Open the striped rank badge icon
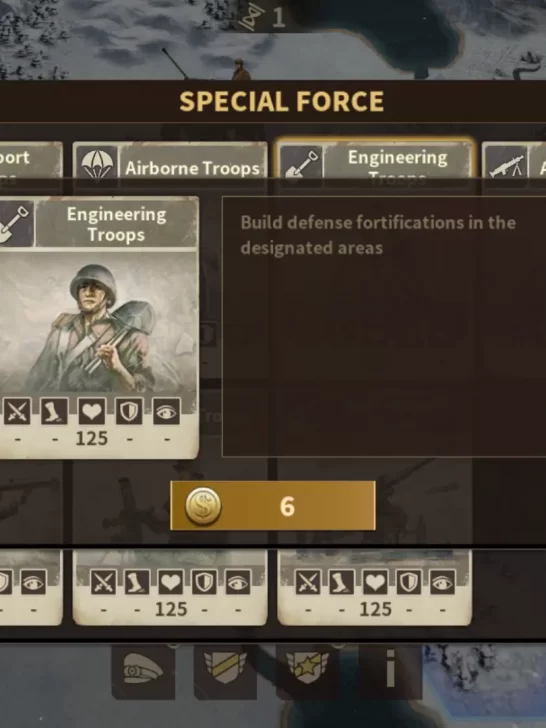 225,669
